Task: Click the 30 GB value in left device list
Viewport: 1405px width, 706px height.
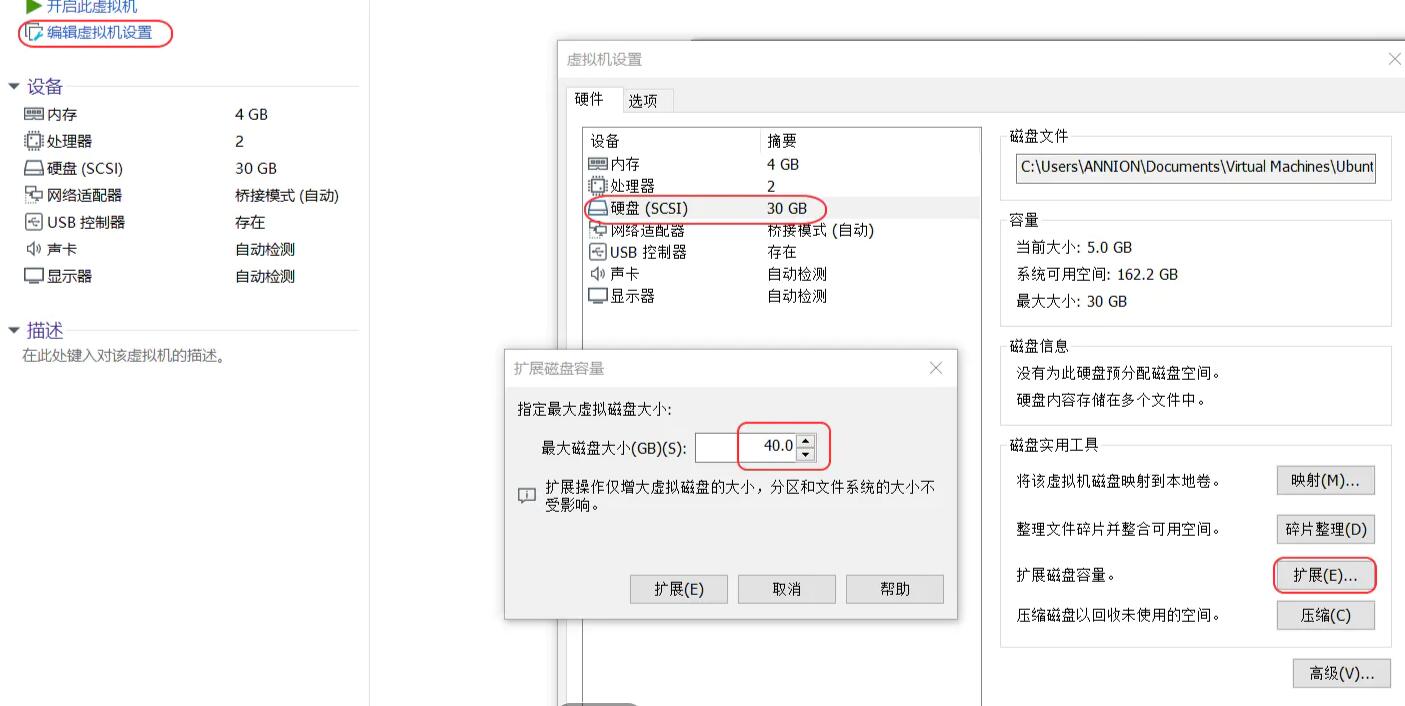Action: pos(256,168)
